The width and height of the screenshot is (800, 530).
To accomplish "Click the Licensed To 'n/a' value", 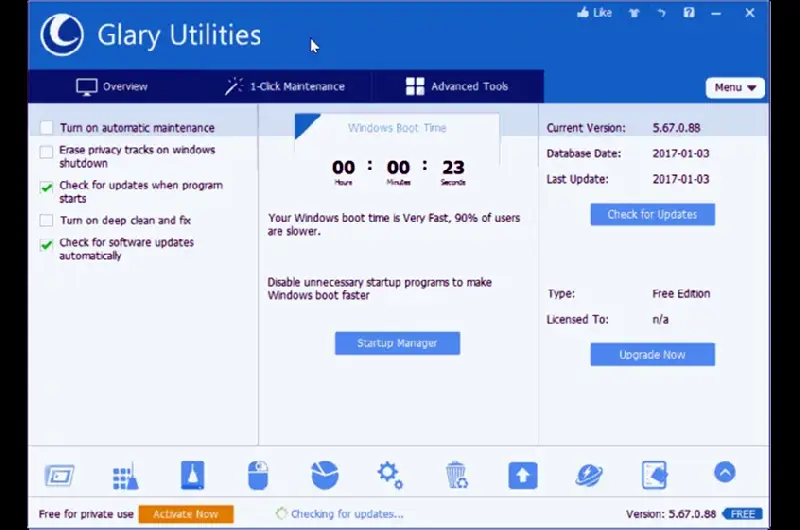I will click(x=660, y=320).
